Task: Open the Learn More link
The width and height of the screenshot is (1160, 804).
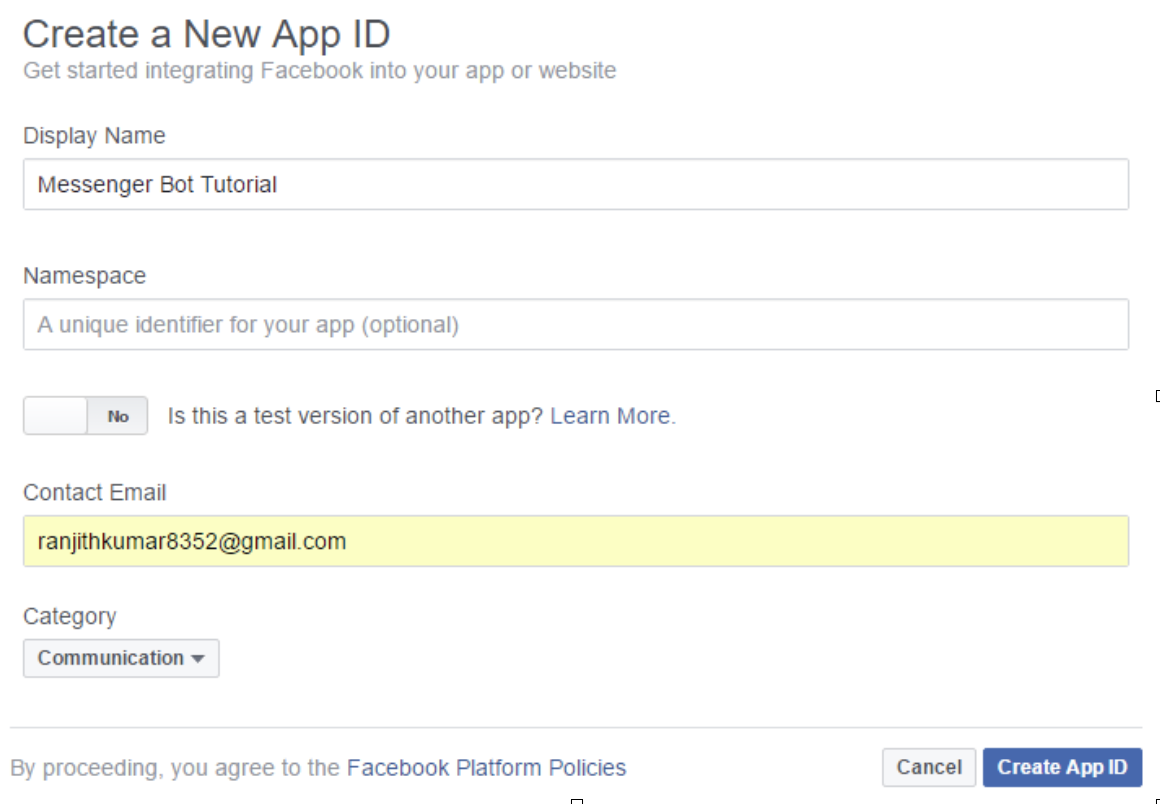Action: click(612, 416)
